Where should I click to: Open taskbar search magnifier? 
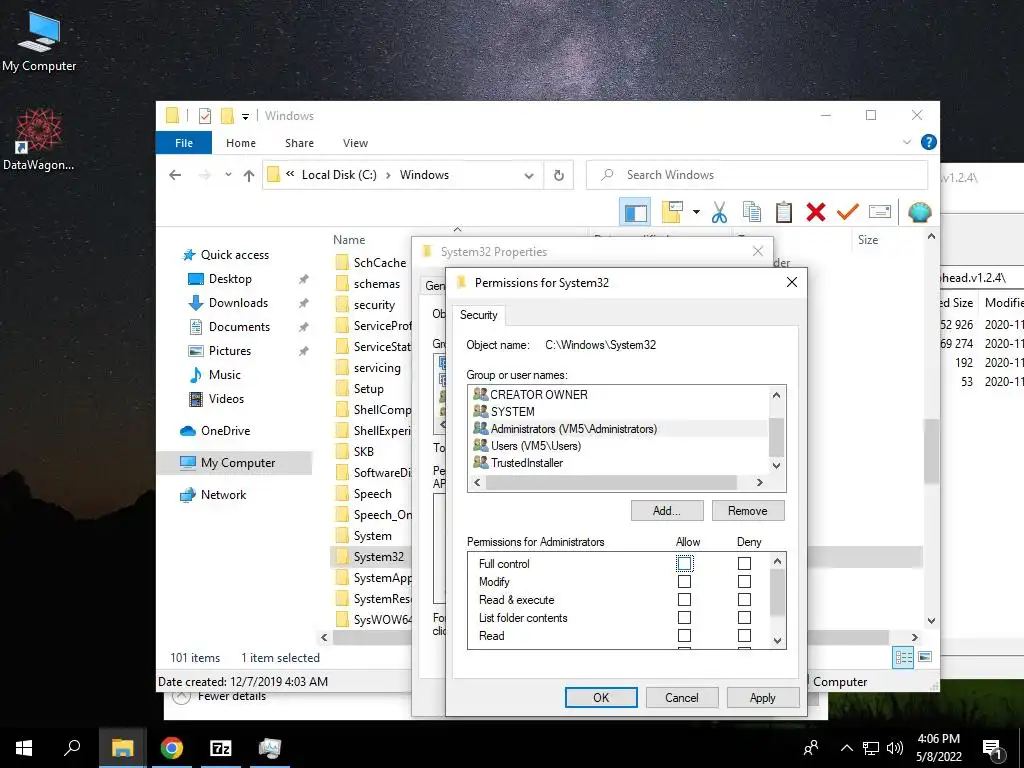pos(72,747)
